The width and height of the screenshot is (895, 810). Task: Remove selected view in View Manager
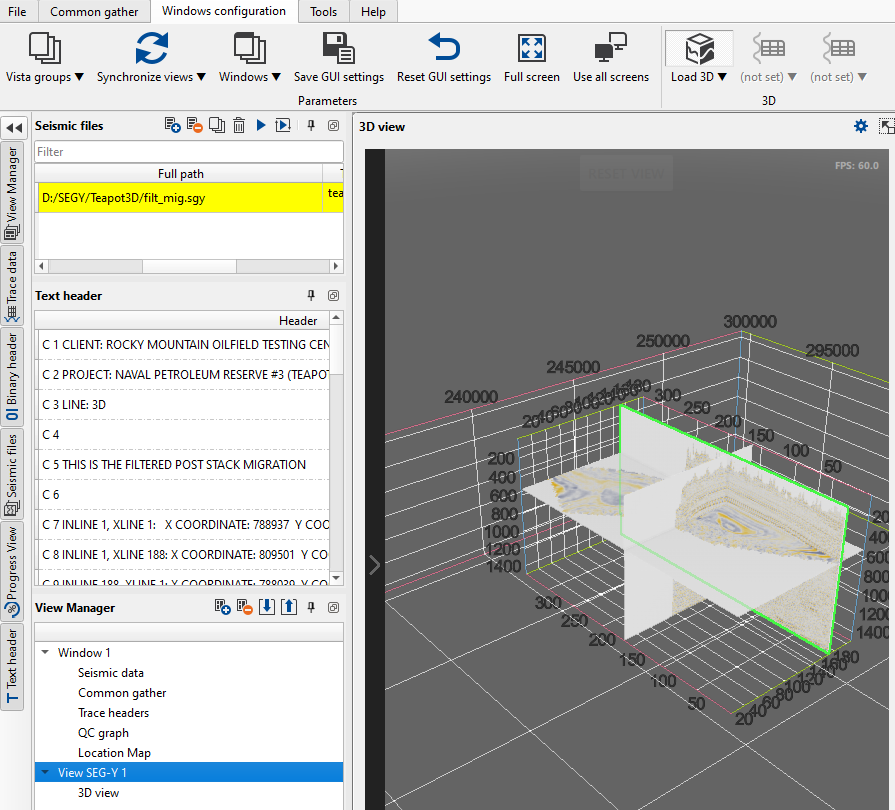pos(244,607)
